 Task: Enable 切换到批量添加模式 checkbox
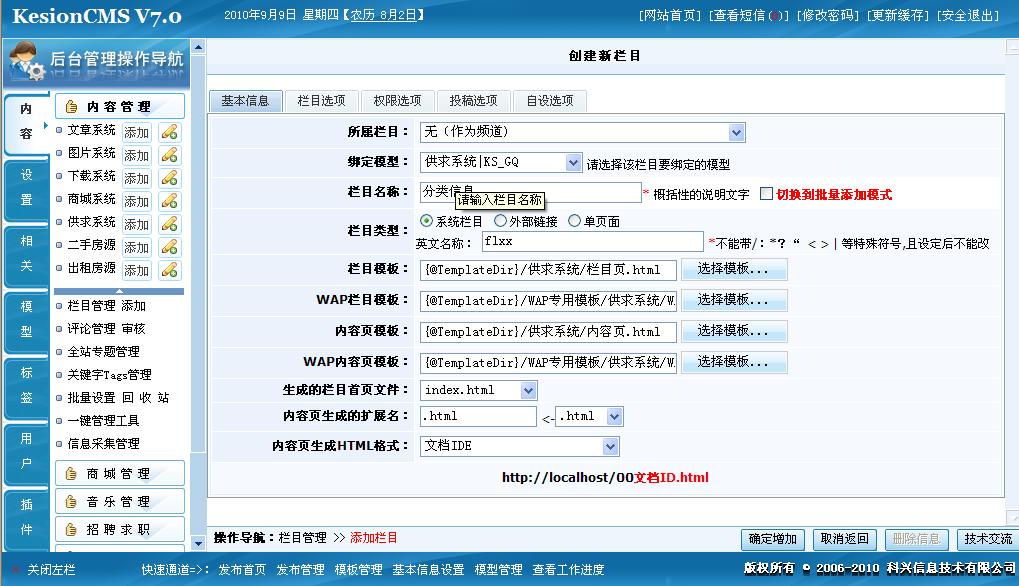pyautogui.click(x=767, y=194)
